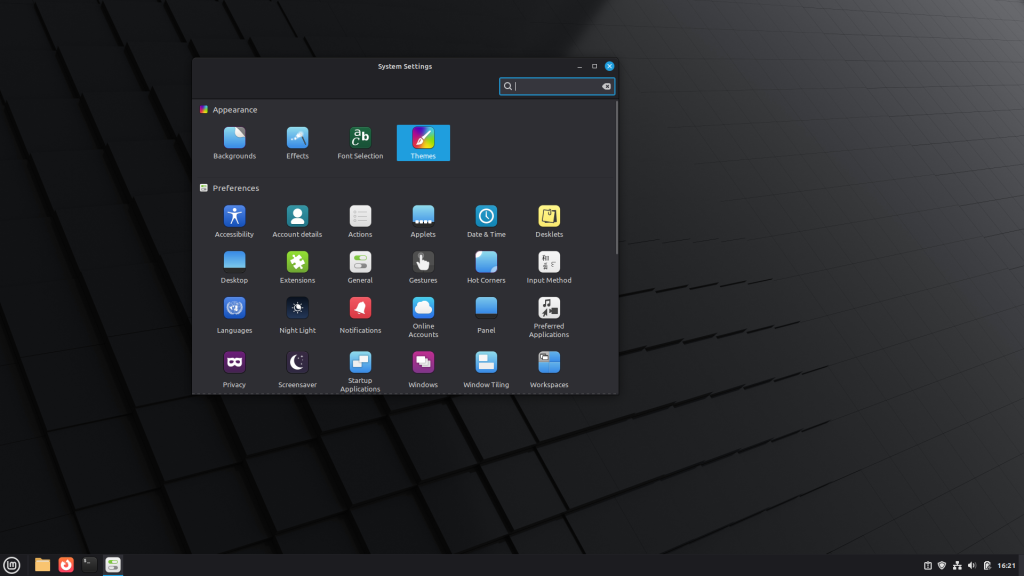Open Notifications settings
This screenshot has height=576, width=1024.
tap(360, 313)
